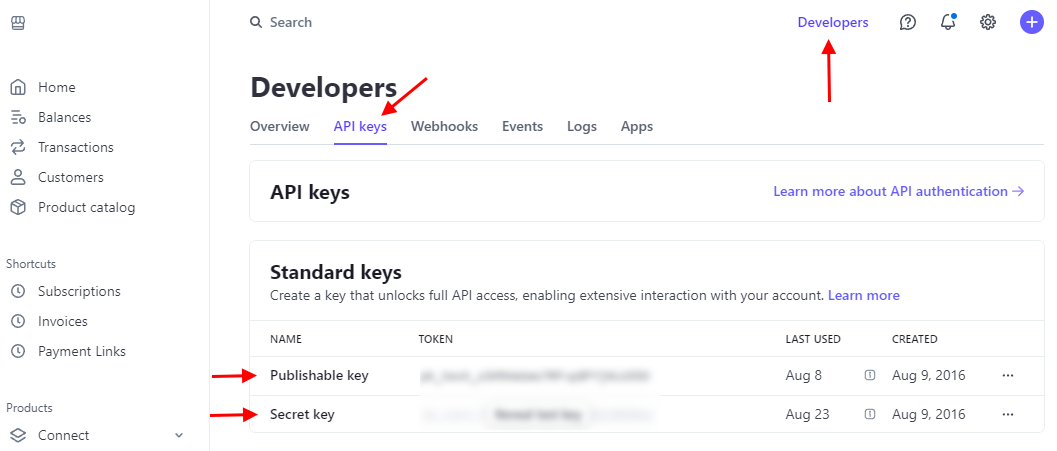1057x451 pixels.
Task: Click the search magnifier icon
Action: [x=255, y=22]
